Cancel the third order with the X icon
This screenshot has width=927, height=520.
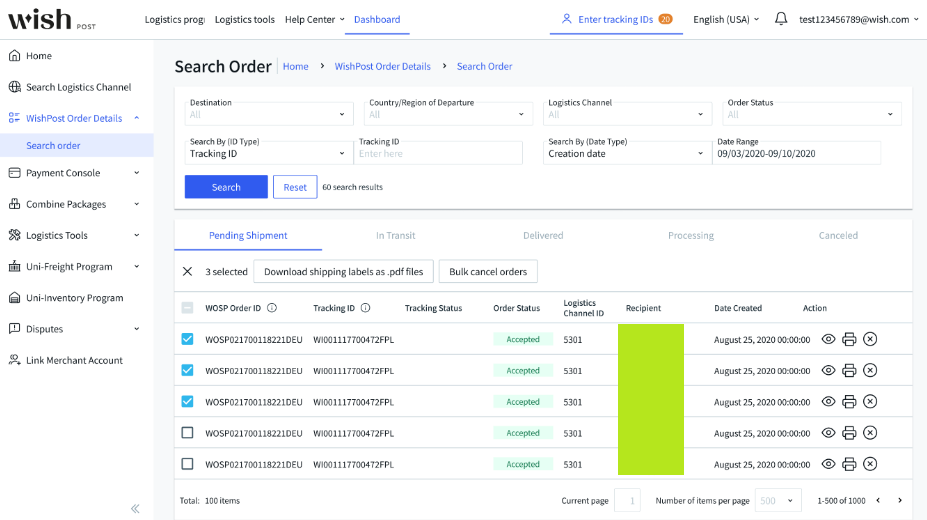click(x=870, y=402)
